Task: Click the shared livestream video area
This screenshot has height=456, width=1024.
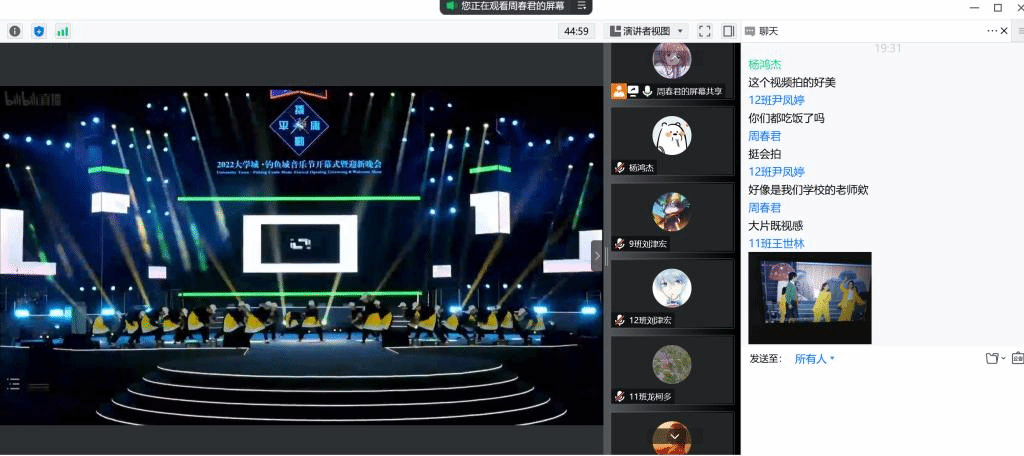Action: tap(301, 256)
